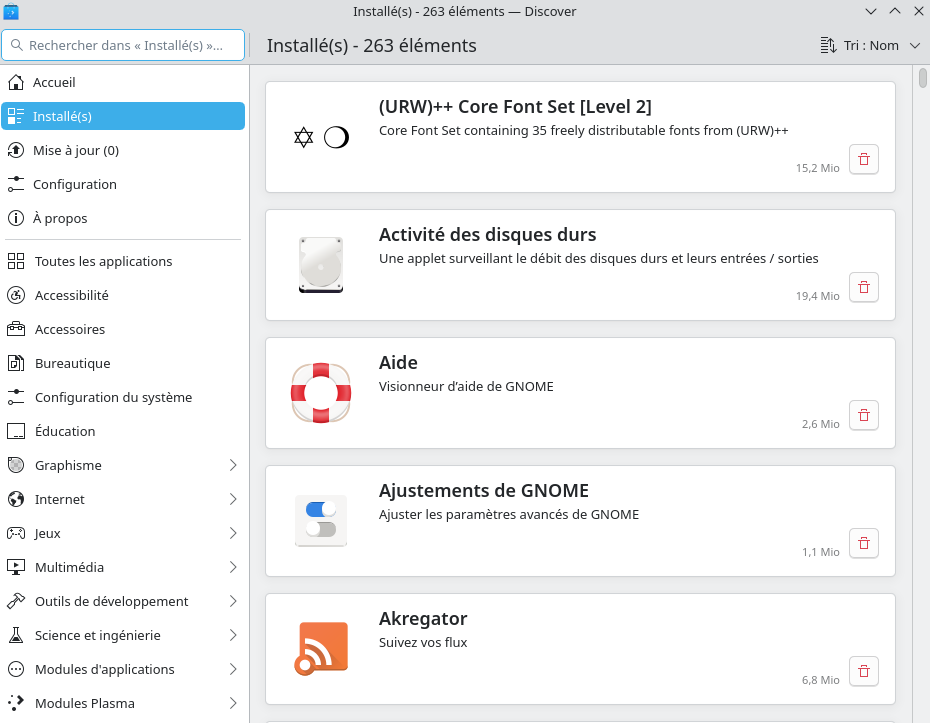Expand the Jeux category chevron
Screen dimensions: 930x723
point(233,533)
